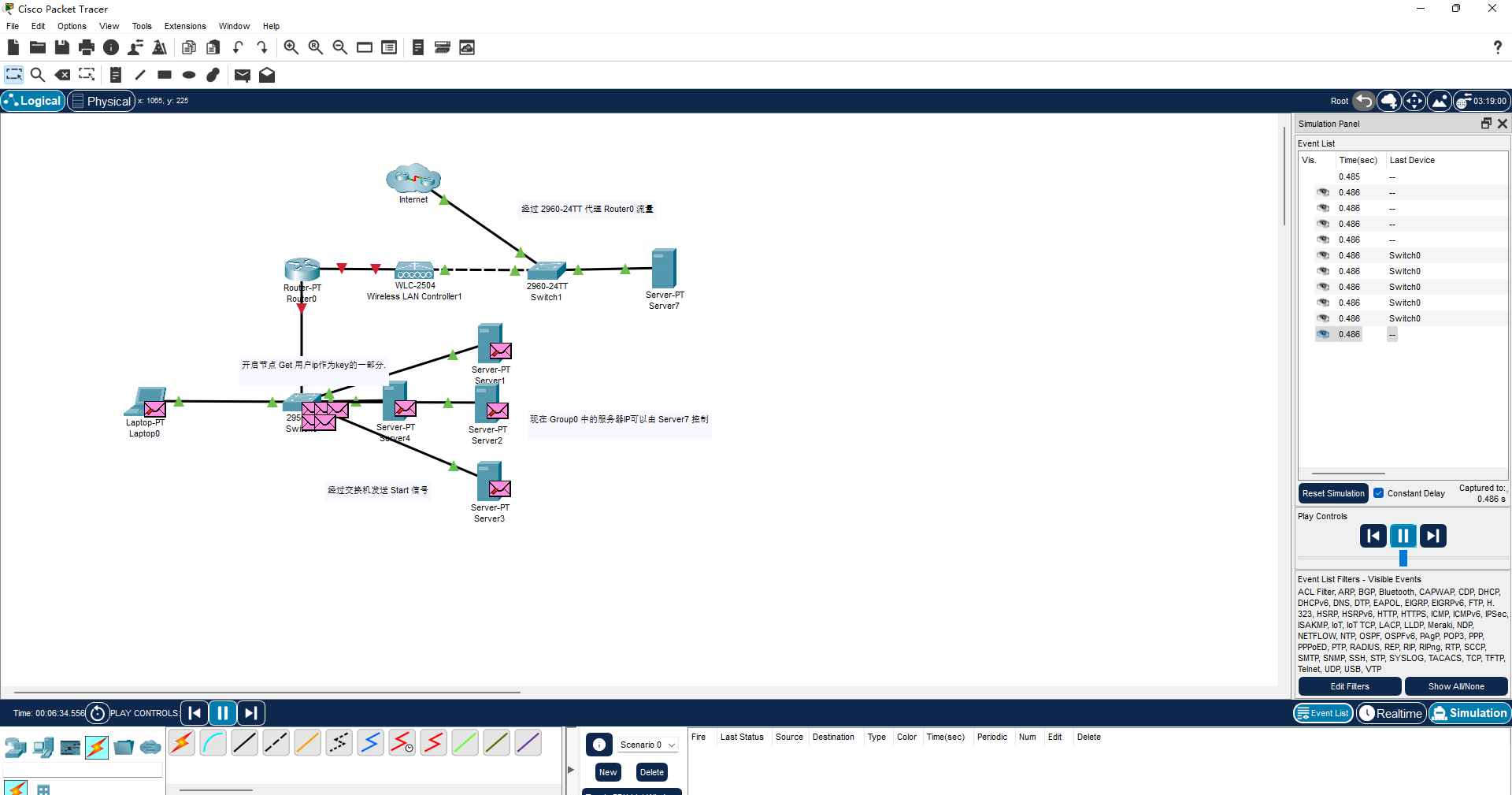Click the Reset Simulation button

point(1333,493)
